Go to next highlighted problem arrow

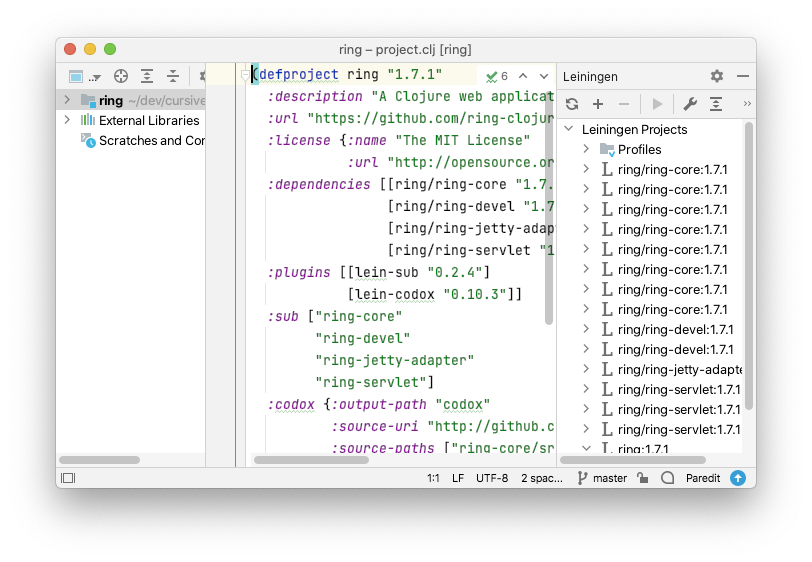click(x=544, y=76)
